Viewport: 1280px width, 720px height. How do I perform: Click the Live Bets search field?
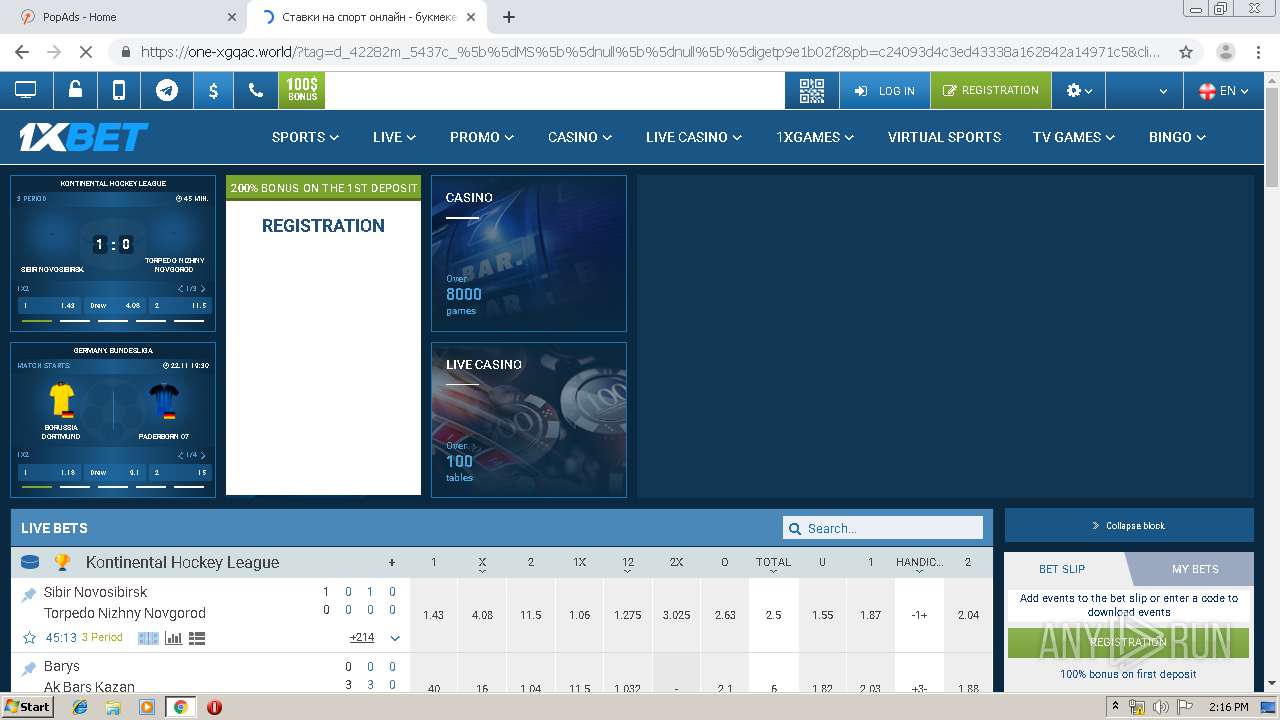883,528
